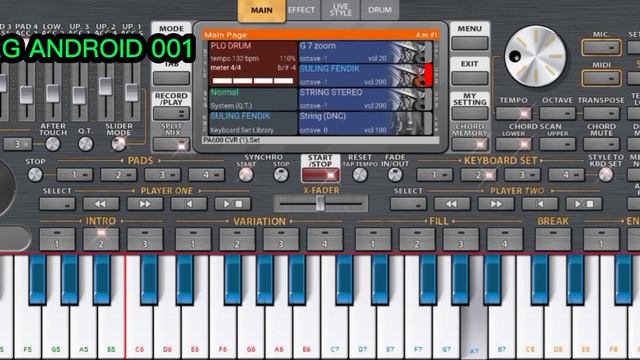This screenshot has width=640, height=360.
Task: Trigger PAD 2
Action: [x=118, y=175]
